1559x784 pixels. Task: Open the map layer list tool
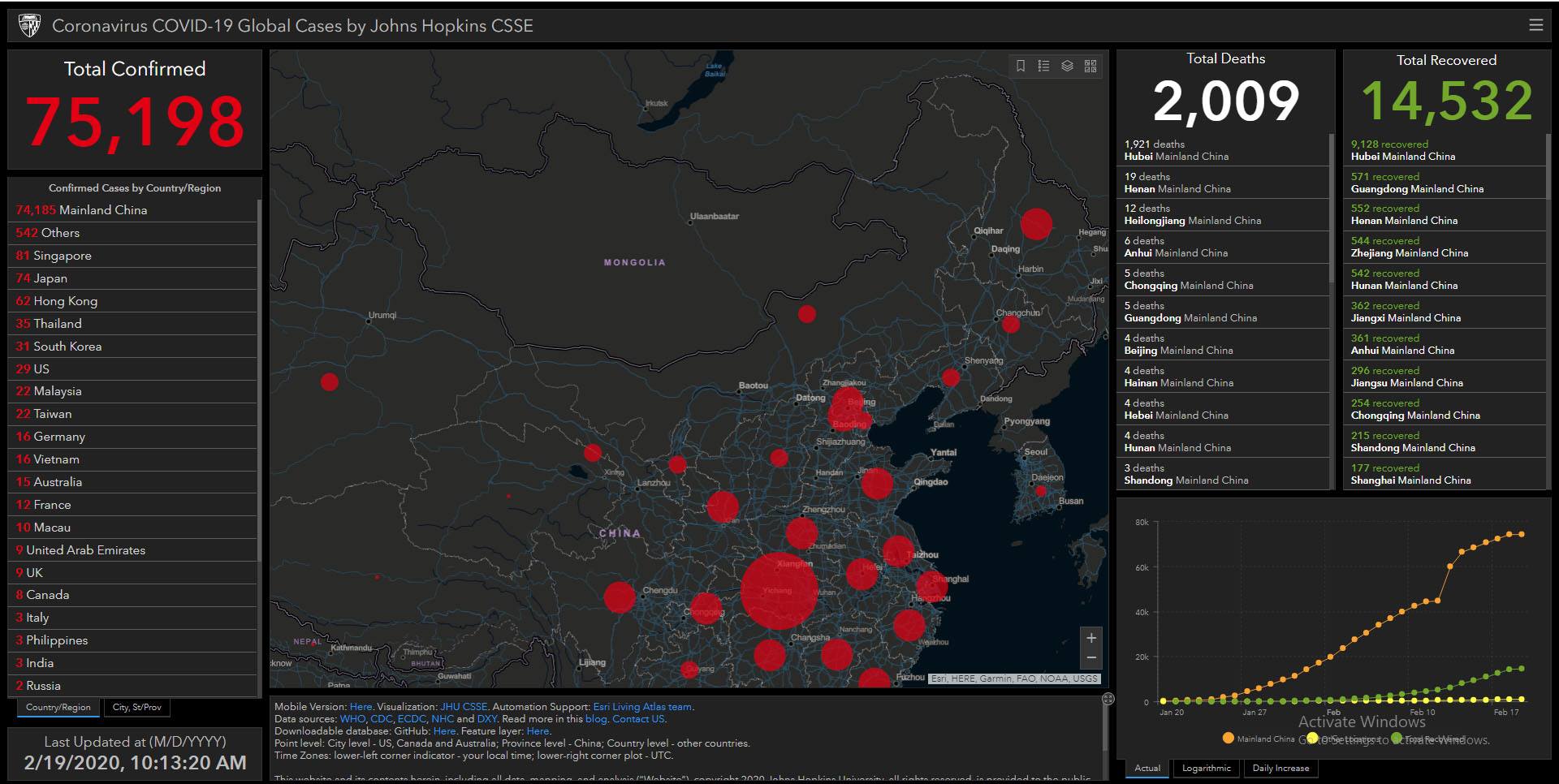[1068, 66]
